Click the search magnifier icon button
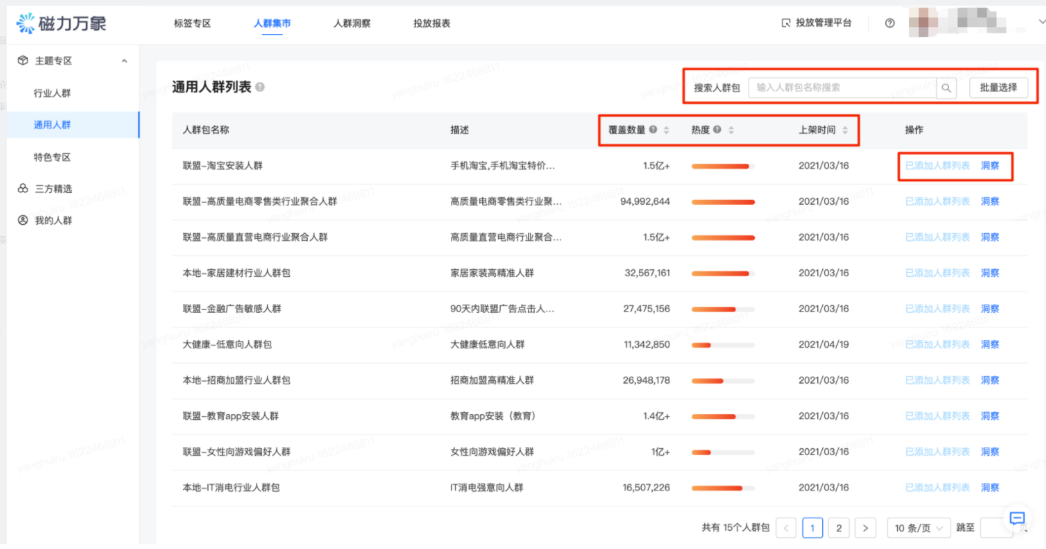This screenshot has width=1046, height=549. 946,88
